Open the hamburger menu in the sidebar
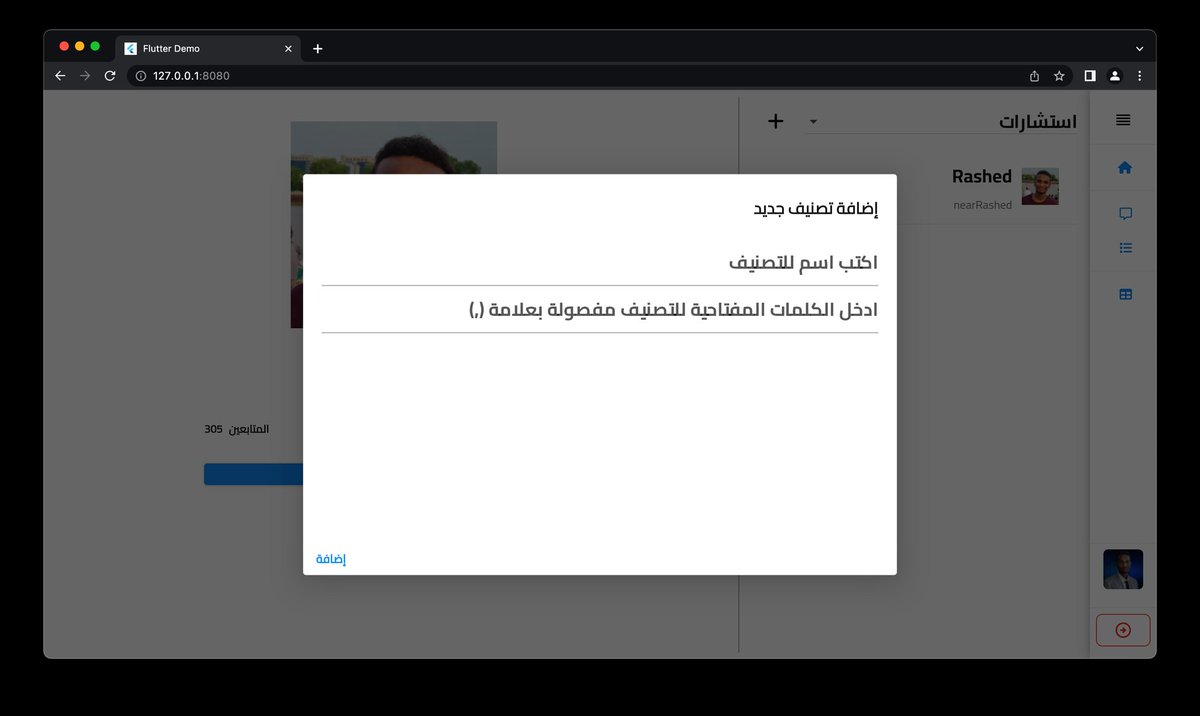The image size is (1200, 716). tap(1123, 120)
